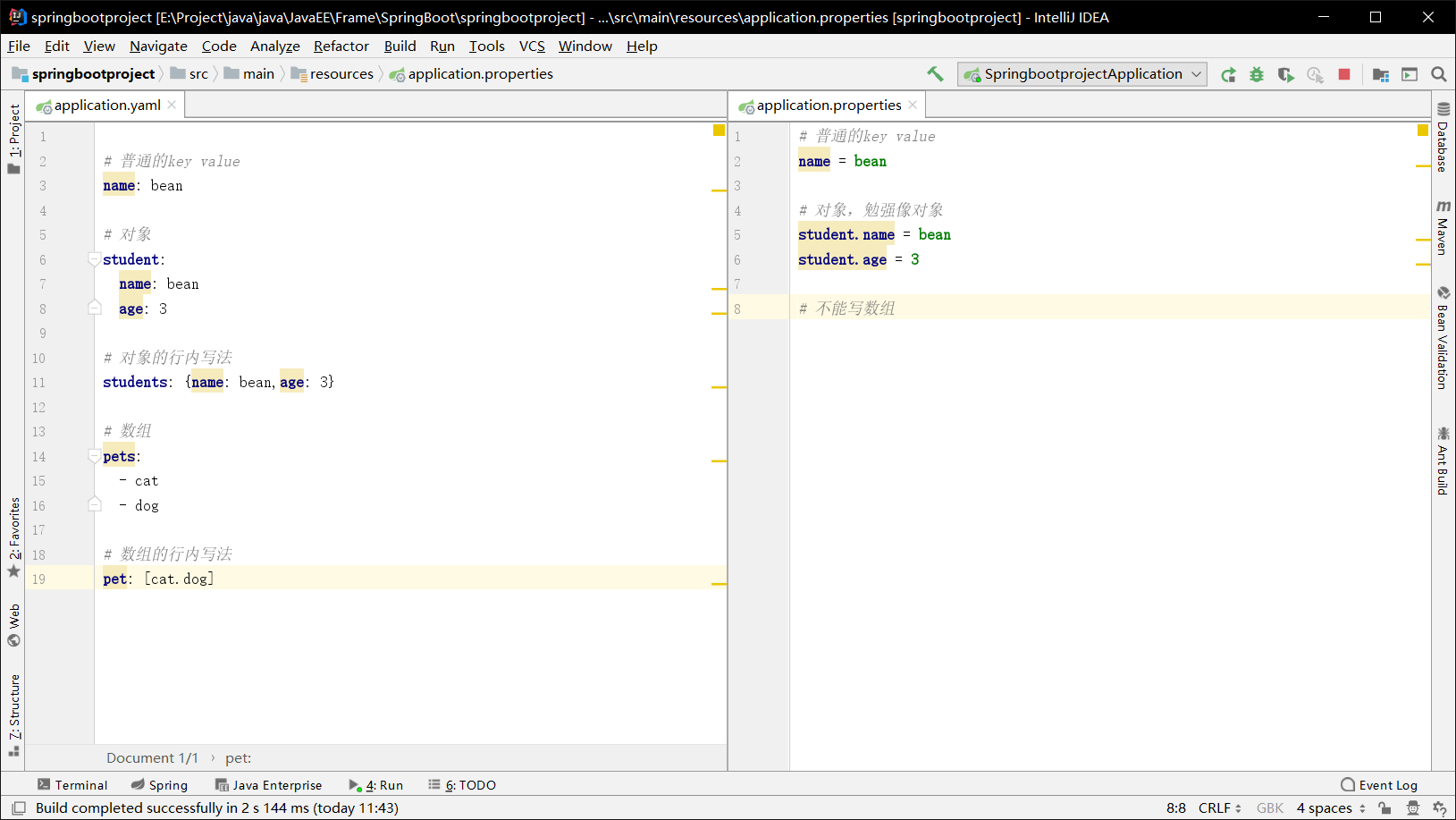Toggle tool window bars at bottom-left corner
This screenshot has height=820, width=1456.
(19, 807)
